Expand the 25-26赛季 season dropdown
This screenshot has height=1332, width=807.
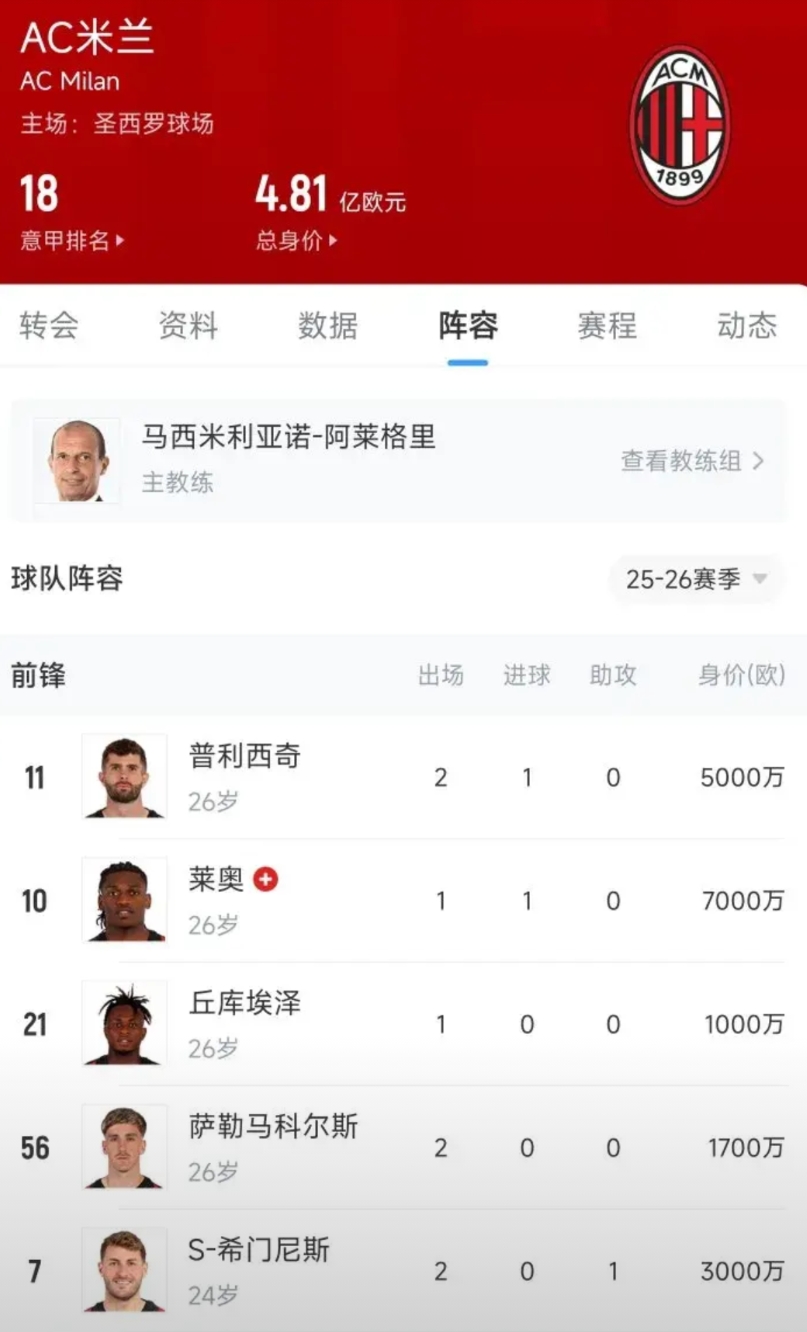[x=696, y=579]
